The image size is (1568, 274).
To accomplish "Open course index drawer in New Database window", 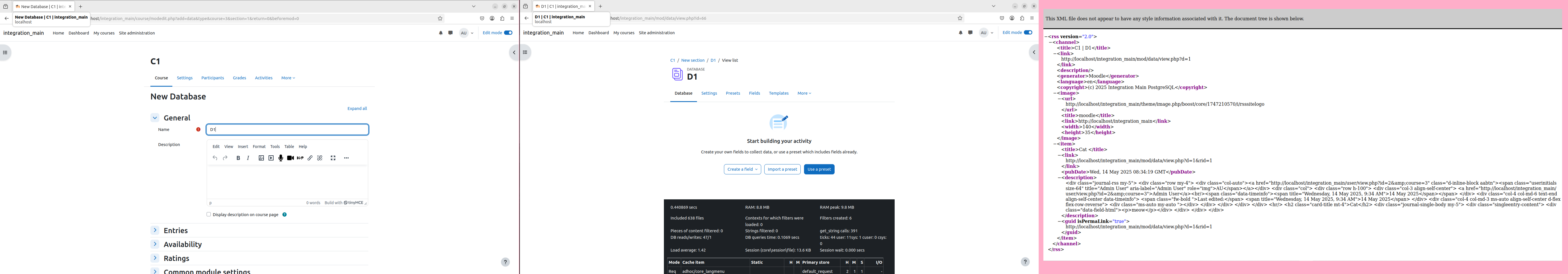I will (x=5, y=52).
